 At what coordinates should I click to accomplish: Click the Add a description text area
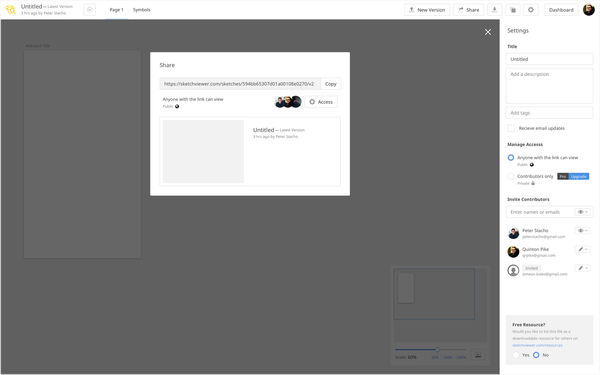(549, 86)
